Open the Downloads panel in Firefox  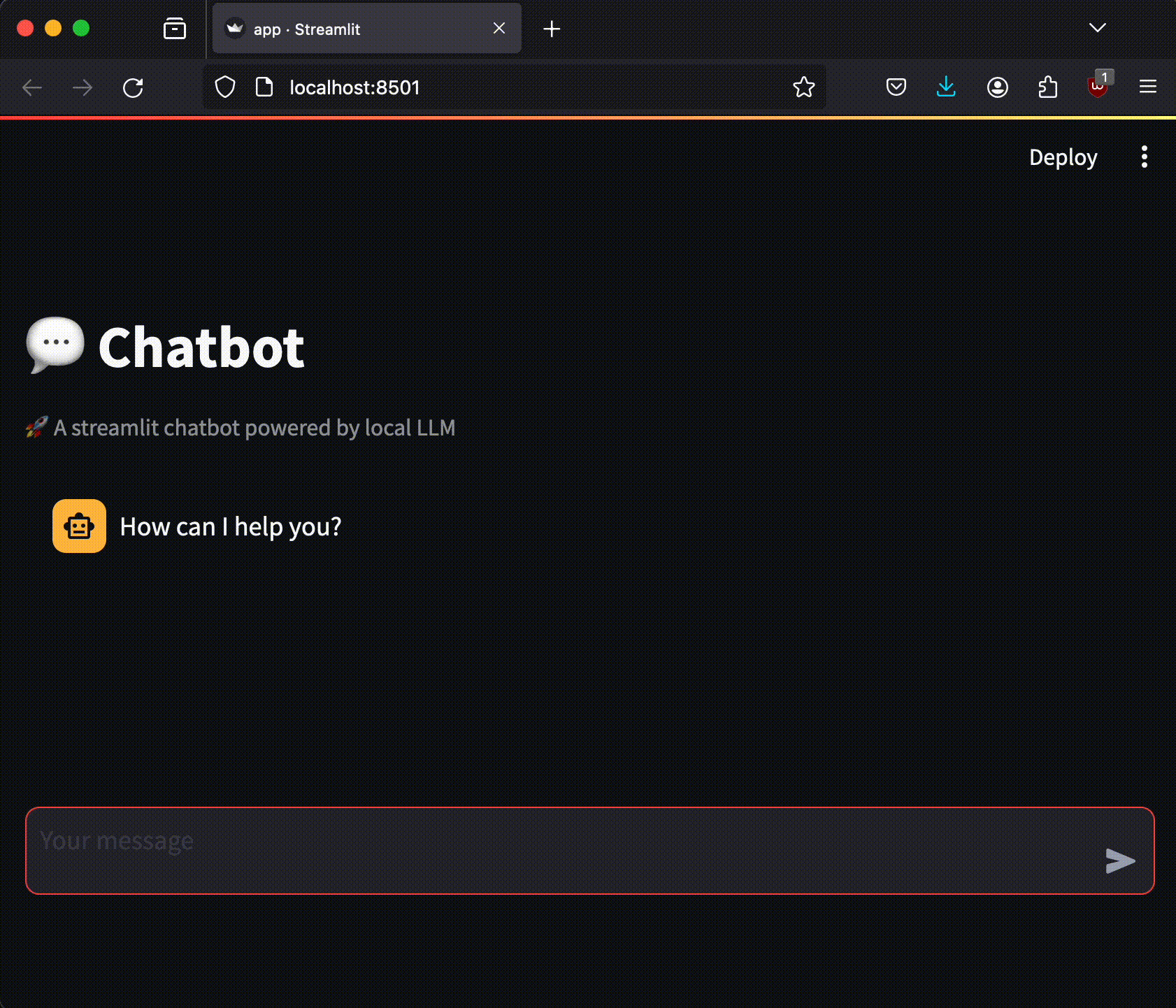point(946,87)
